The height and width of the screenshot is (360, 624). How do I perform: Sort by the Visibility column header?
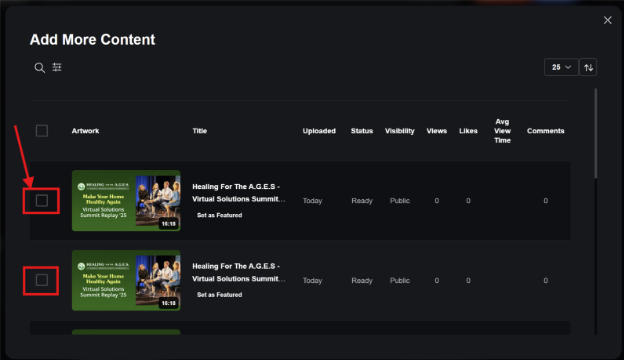400,131
